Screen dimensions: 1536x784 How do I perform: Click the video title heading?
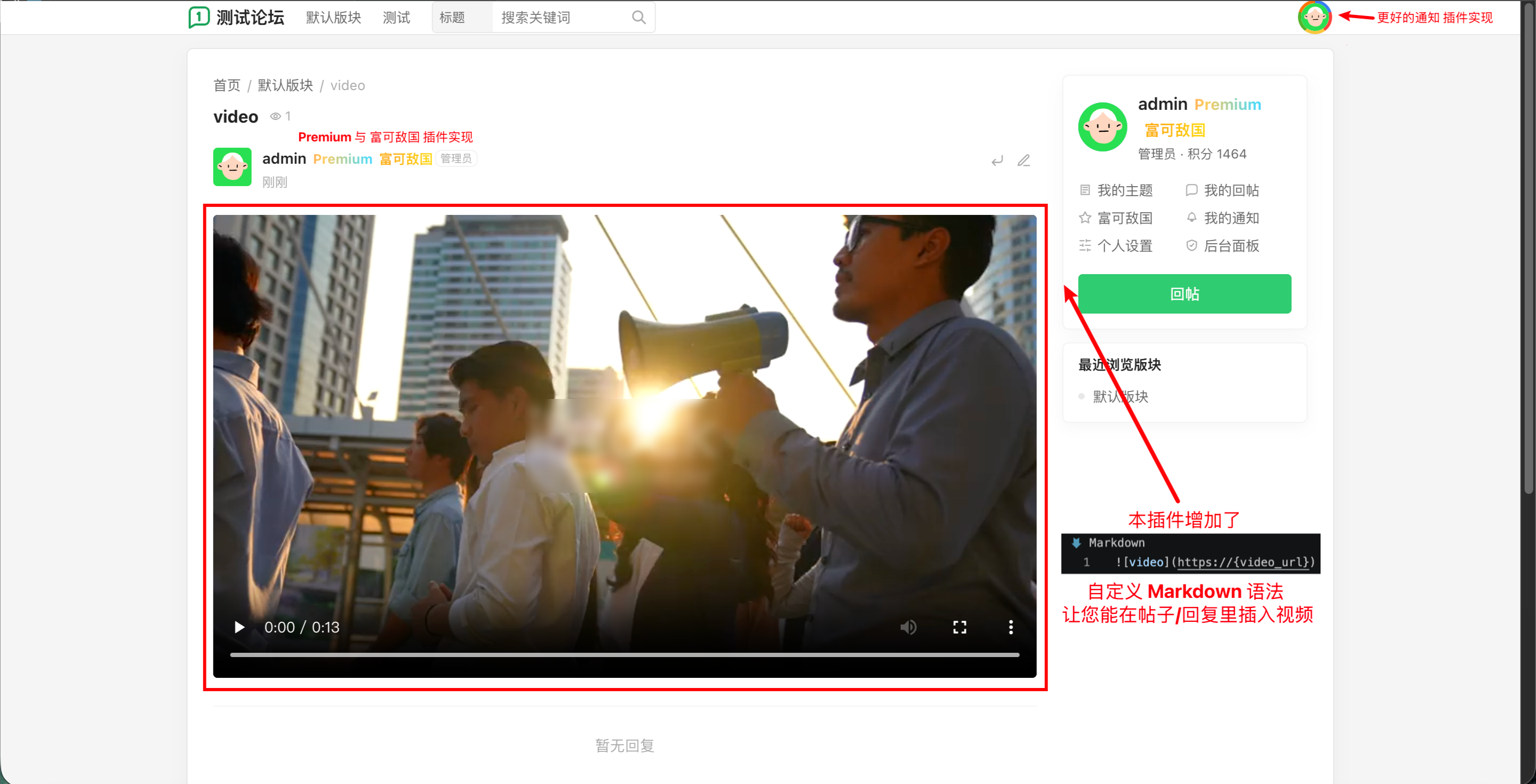tap(236, 117)
